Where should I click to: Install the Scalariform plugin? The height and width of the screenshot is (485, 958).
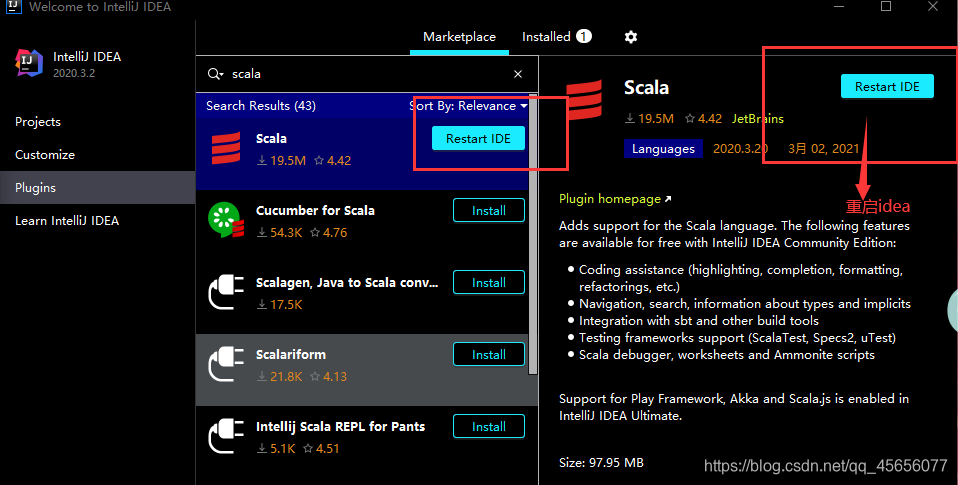tap(489, 354)
